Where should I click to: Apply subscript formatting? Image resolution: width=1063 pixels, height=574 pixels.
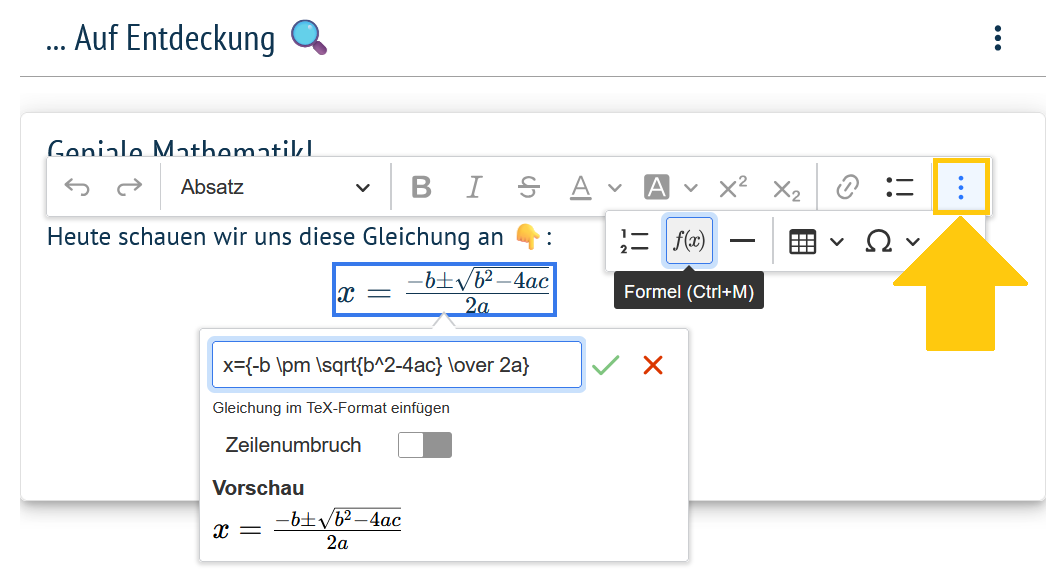(786, 187)
